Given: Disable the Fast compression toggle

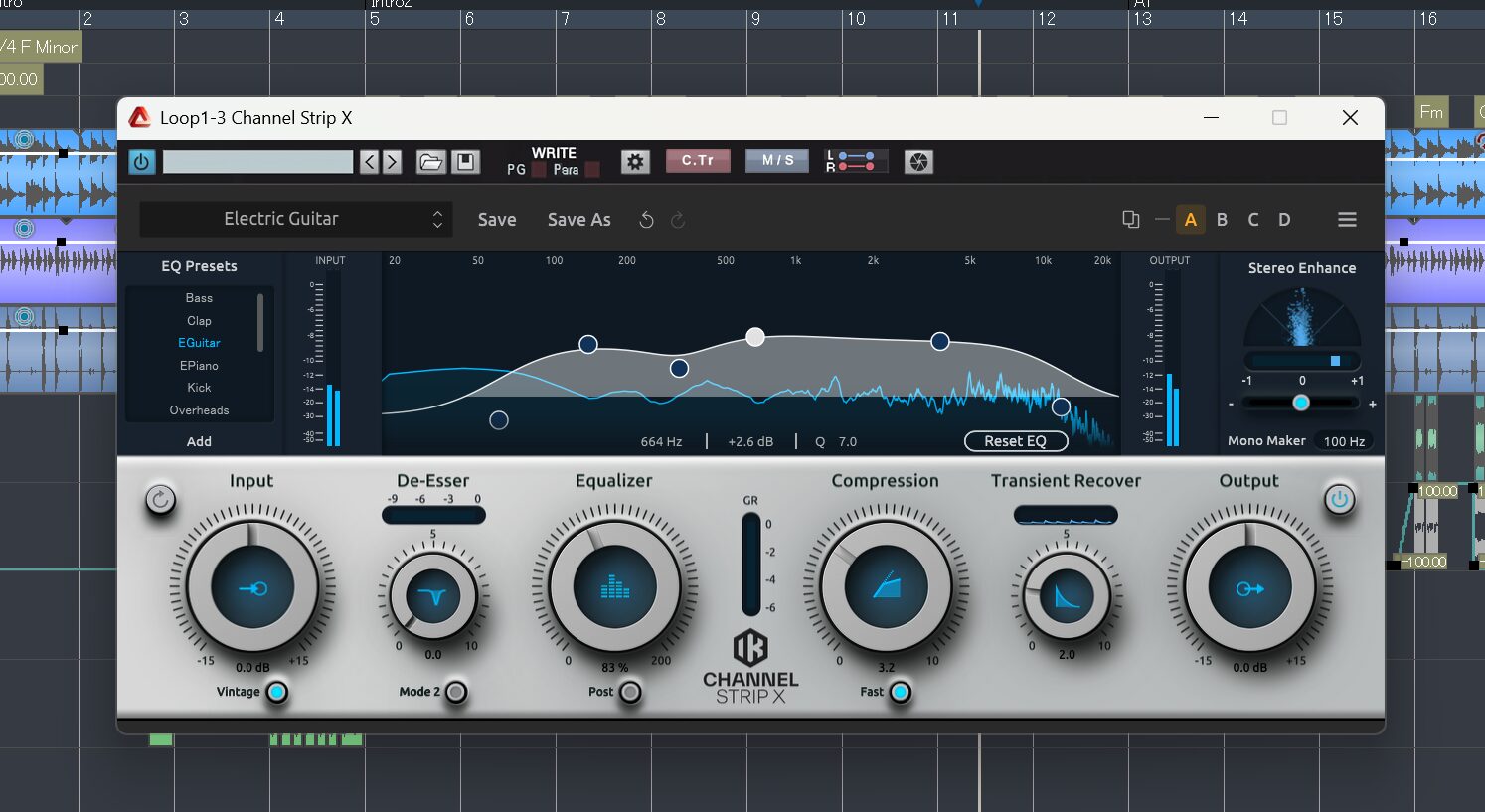Looking at the screenshot, I should (900, 692).
